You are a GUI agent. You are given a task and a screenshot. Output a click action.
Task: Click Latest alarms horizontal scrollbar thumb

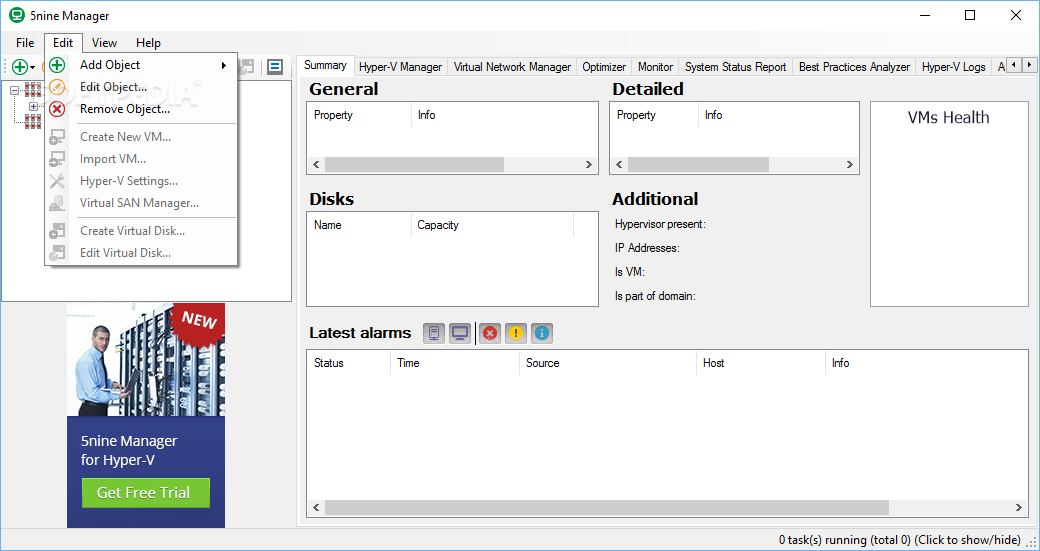pos(607,508)
